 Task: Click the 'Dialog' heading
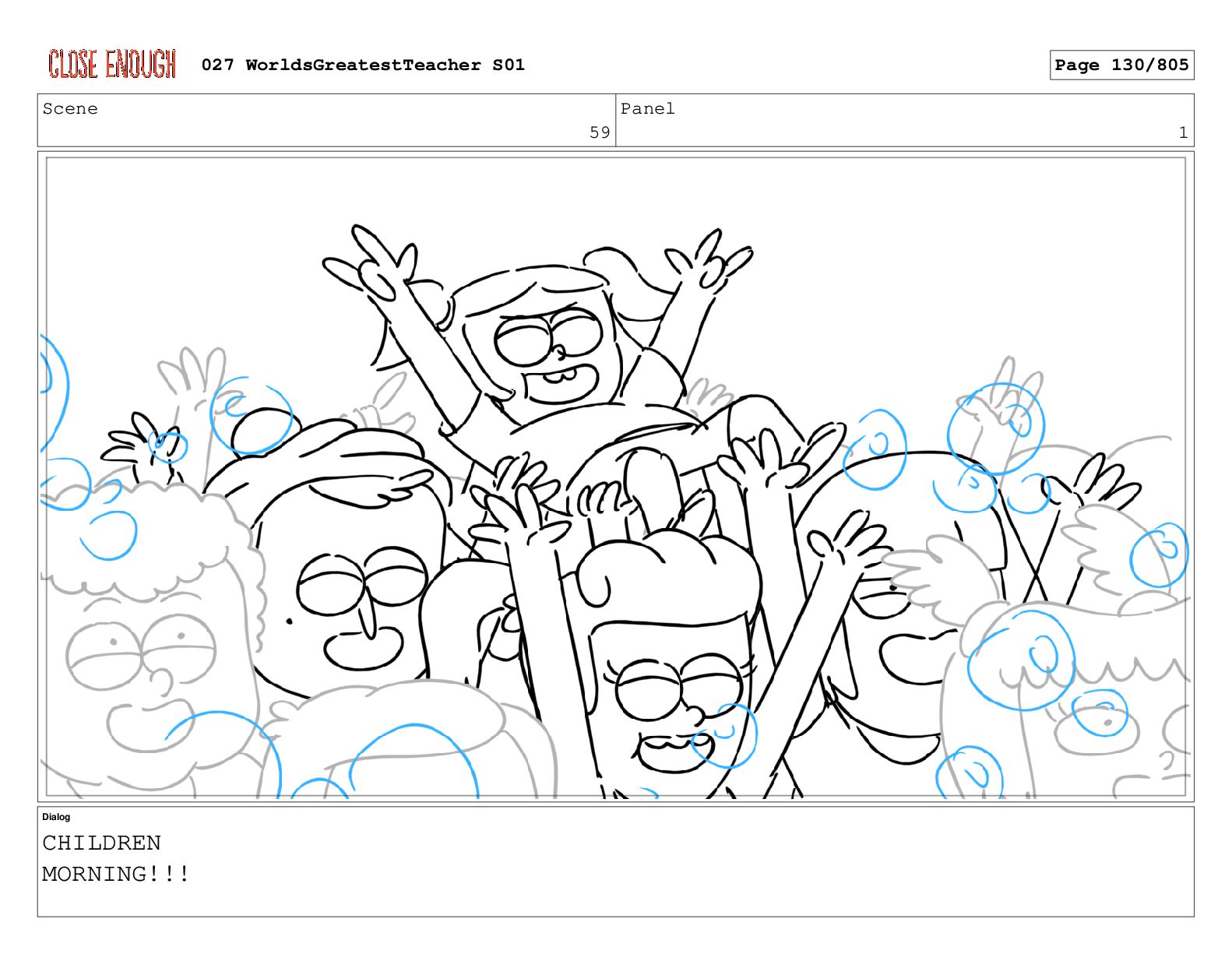click(x=56, y=817)
